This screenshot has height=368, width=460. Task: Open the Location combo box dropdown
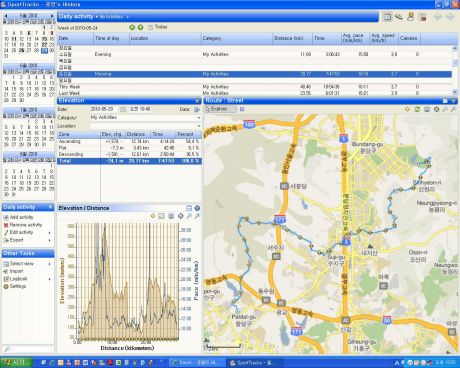coord(199,126)
